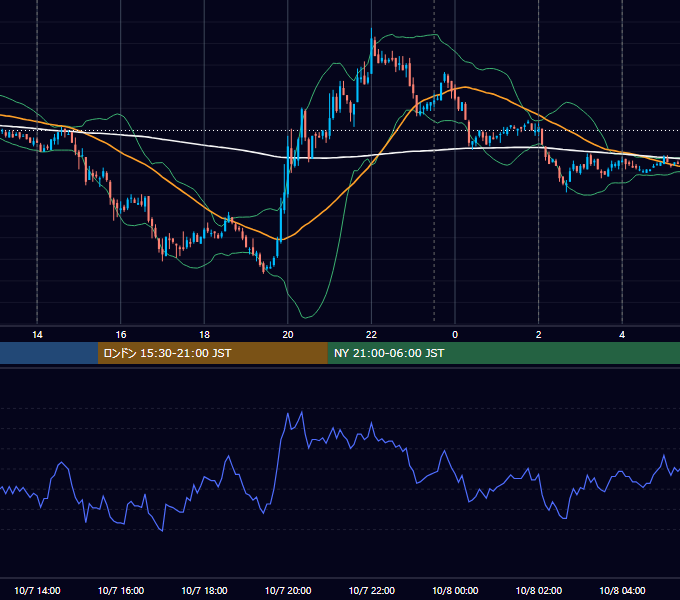Click the 0 hour axis label
This screenshot has height=600, width=680.
(455, 335)
